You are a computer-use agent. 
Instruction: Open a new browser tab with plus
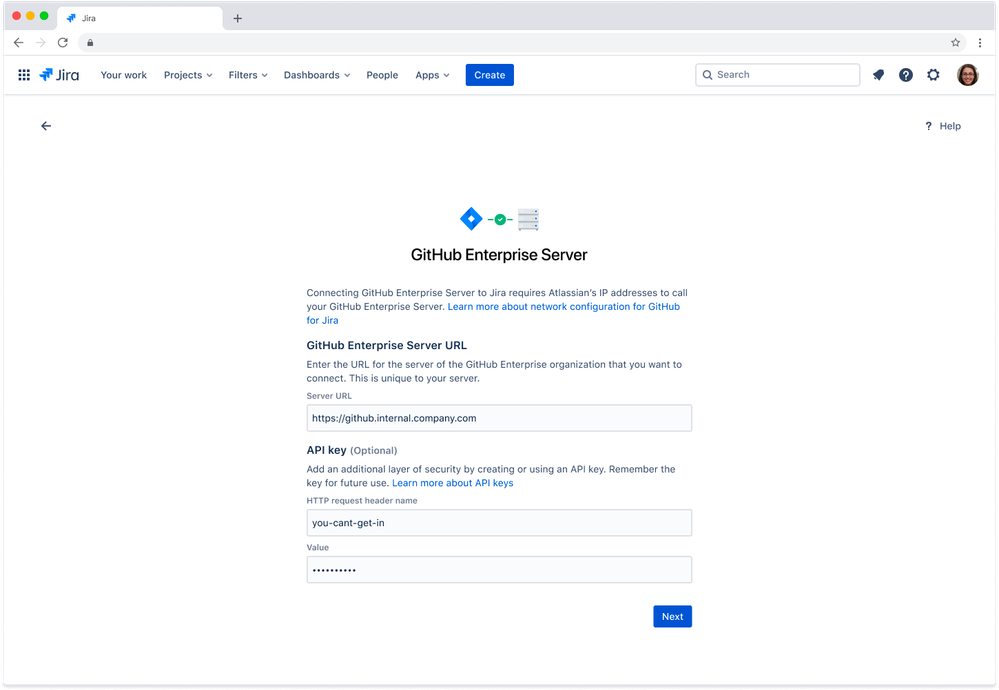click(x=238, y=18)
